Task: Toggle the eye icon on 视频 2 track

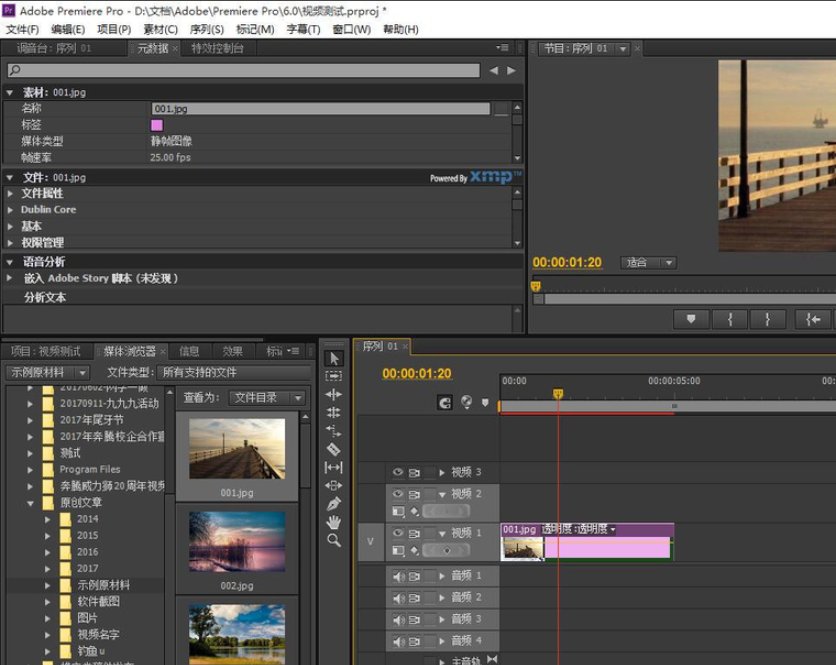Action: pos(397,494)
